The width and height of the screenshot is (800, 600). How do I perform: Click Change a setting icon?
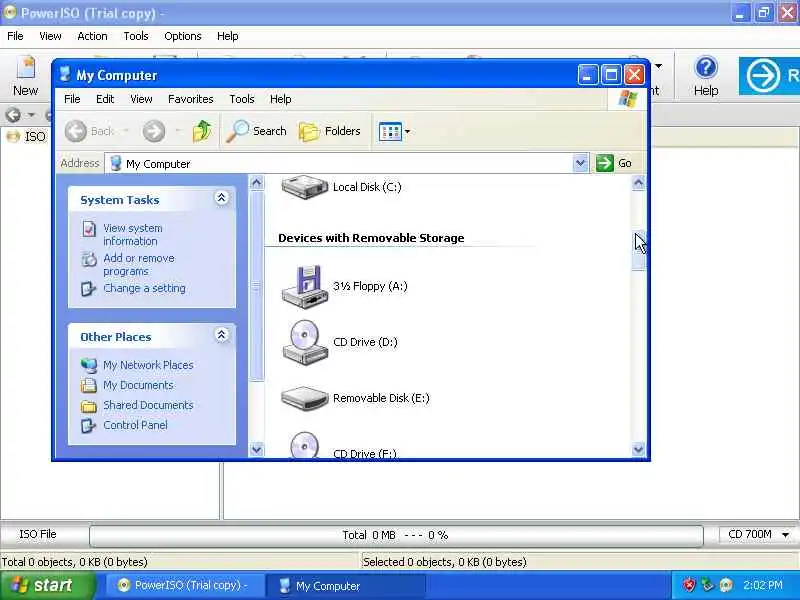(x=88, y=289)
